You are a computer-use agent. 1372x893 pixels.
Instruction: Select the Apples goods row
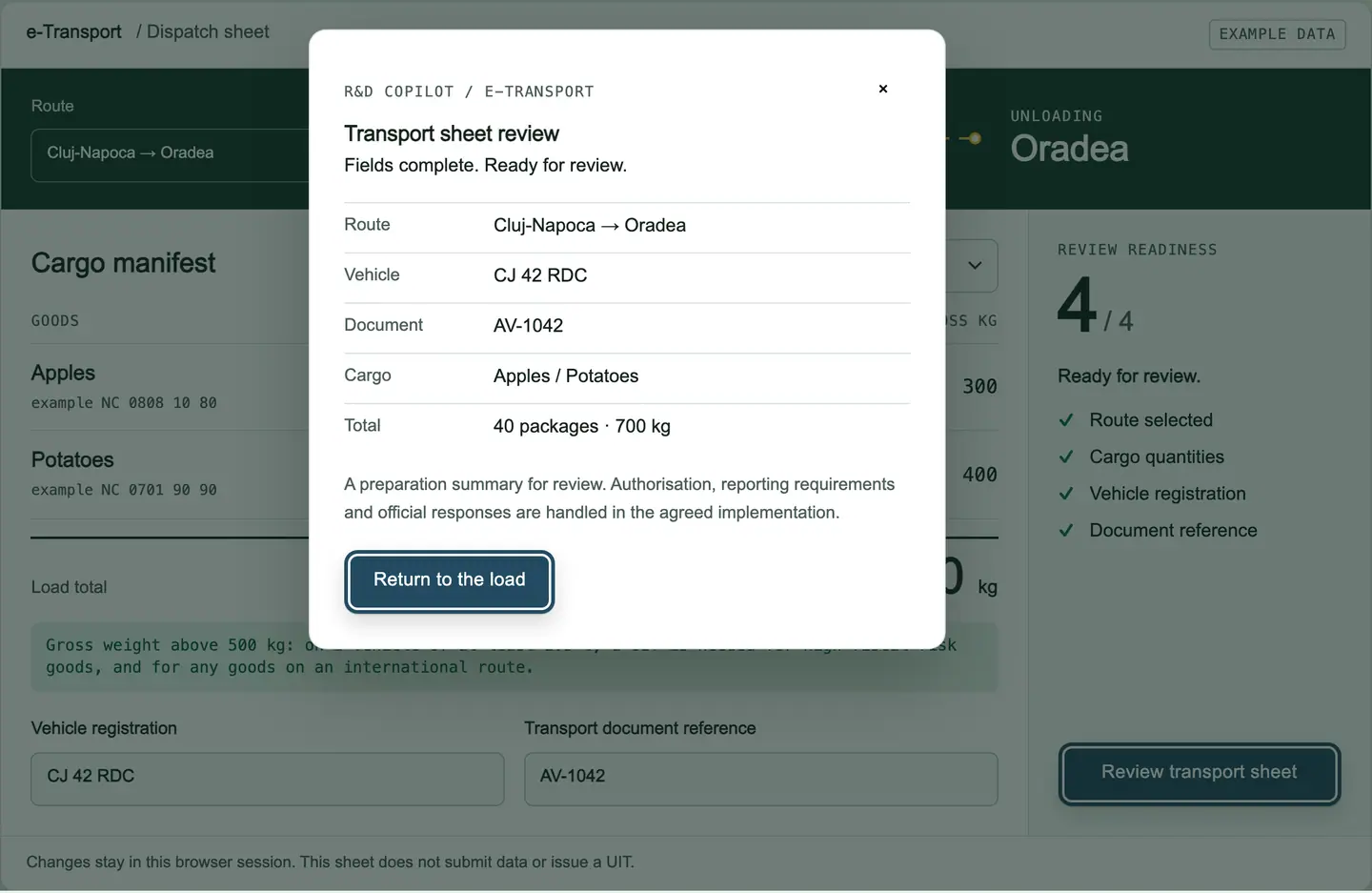(171, 387)
